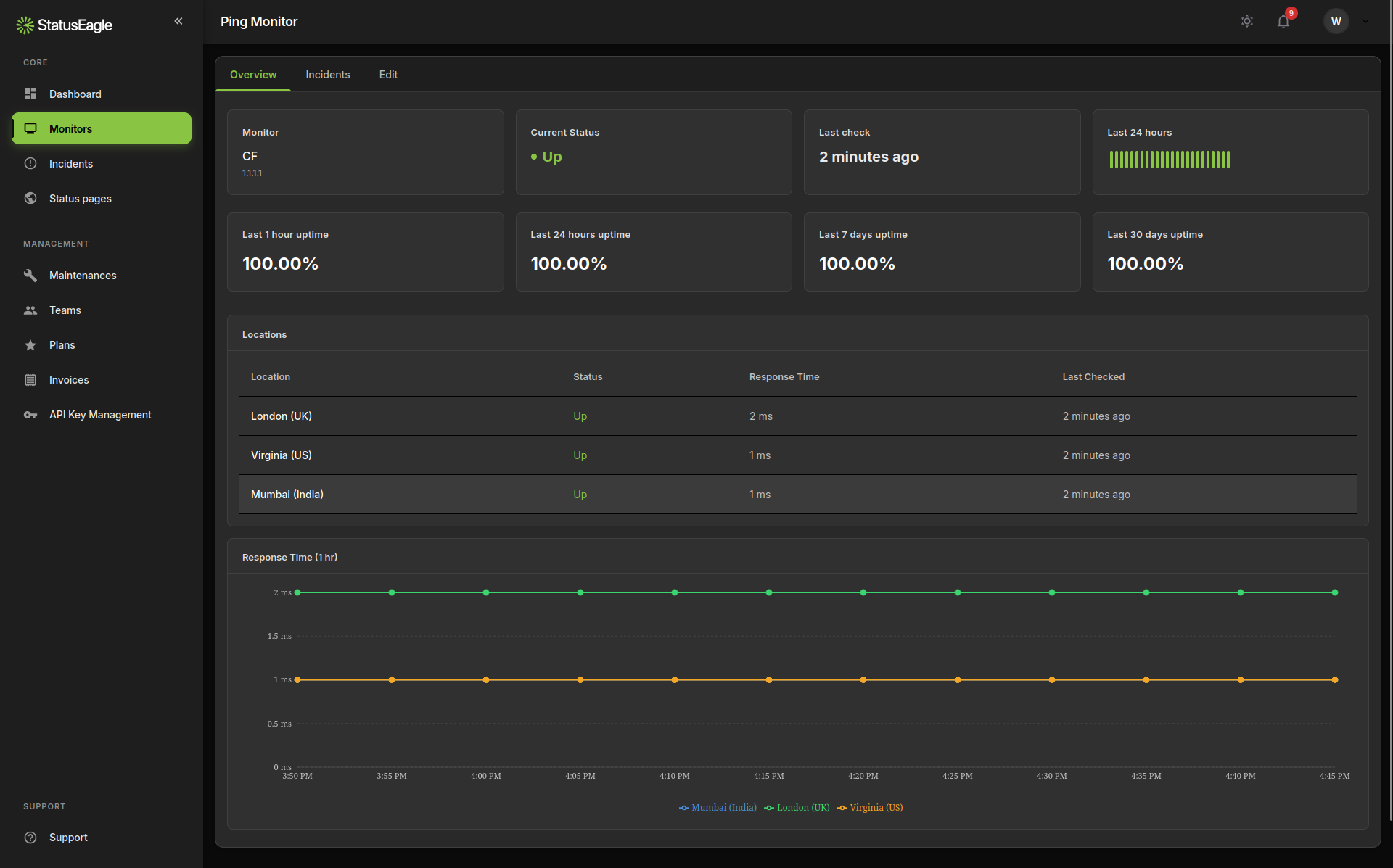The width and height of the screenshot is (1393, 868).
Task: Click the Invoices icon in the sidebar
Action: 30,379
